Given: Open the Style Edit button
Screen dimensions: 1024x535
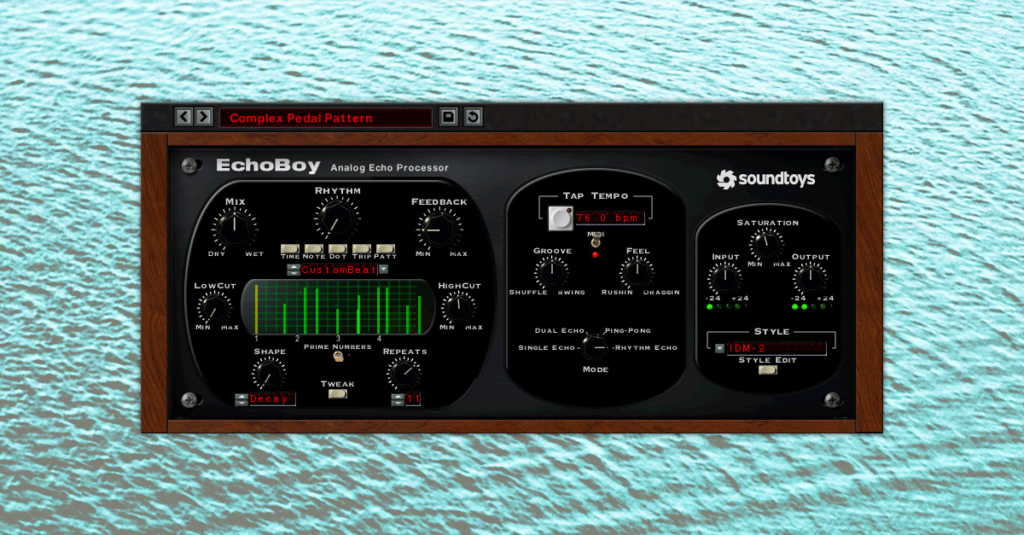Looking at the screenshot, I should coord(767,370).
